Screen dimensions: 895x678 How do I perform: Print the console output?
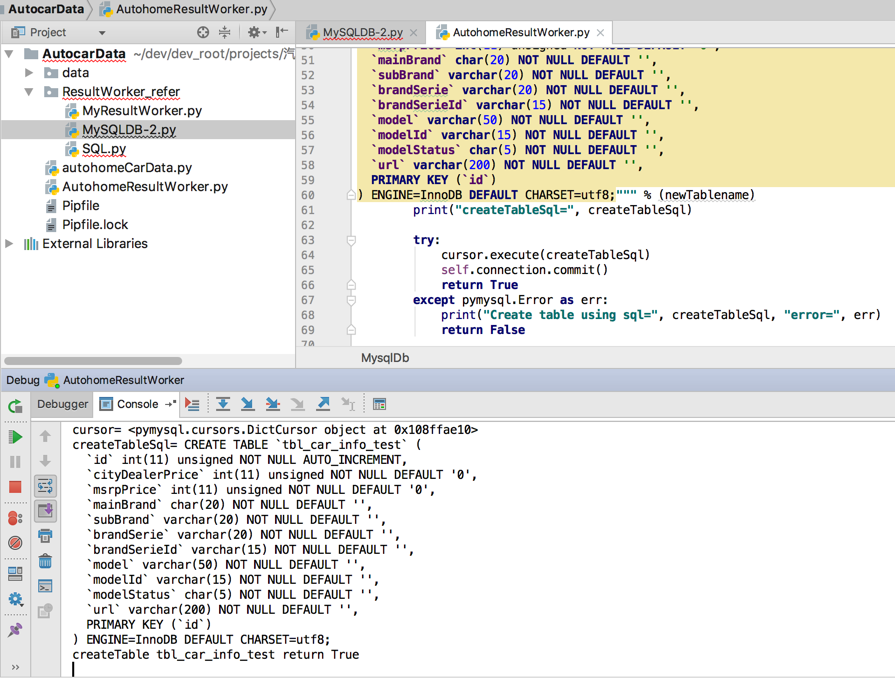click(45, 536)
